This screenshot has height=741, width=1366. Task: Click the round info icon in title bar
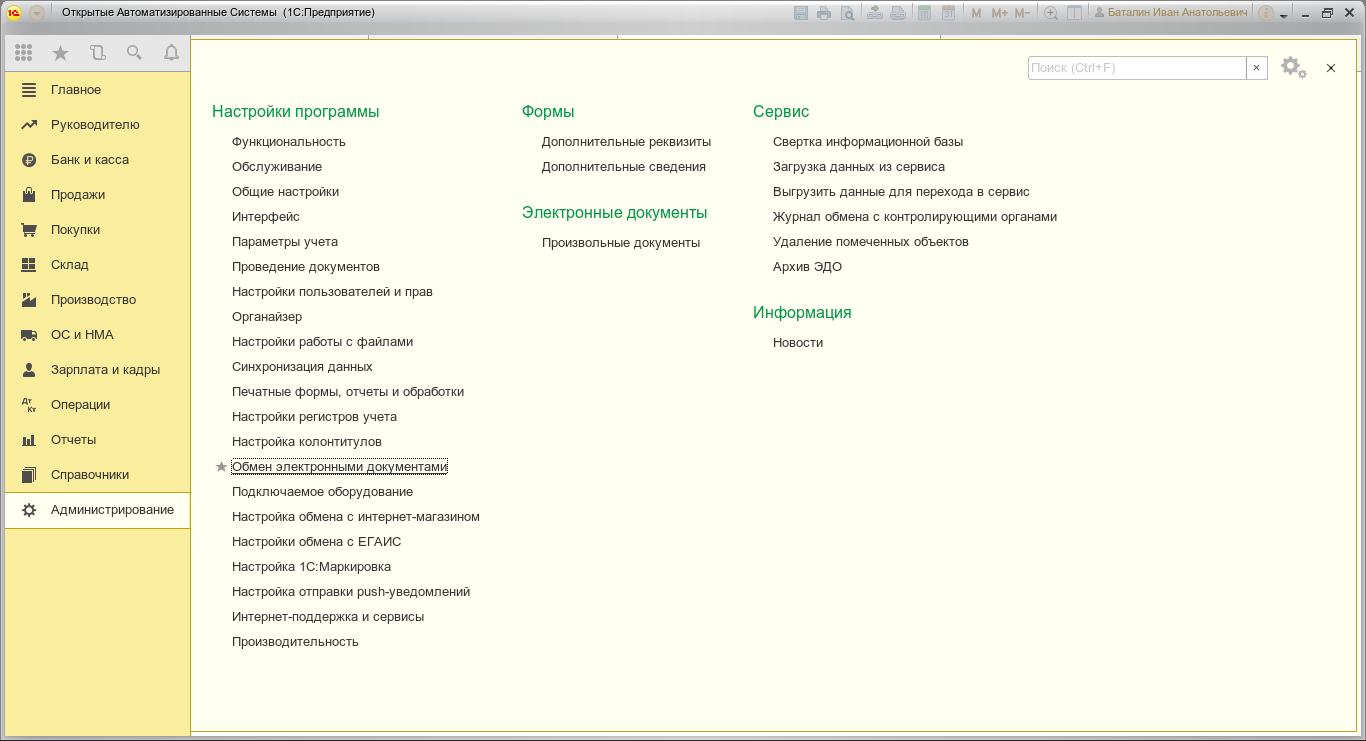[x=1266, y=13]
